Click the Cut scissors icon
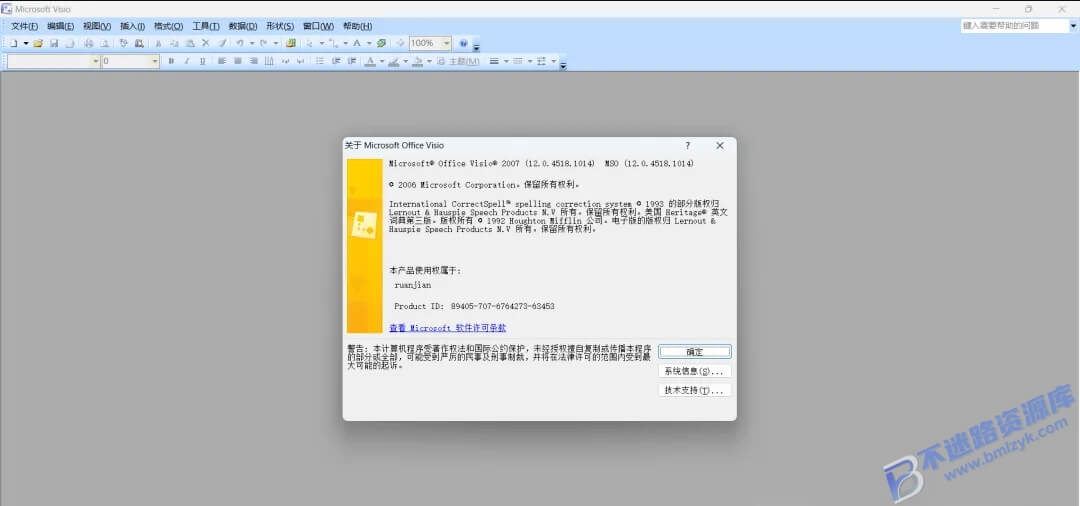Viewport: 1080px width, 506px height. 158,43
